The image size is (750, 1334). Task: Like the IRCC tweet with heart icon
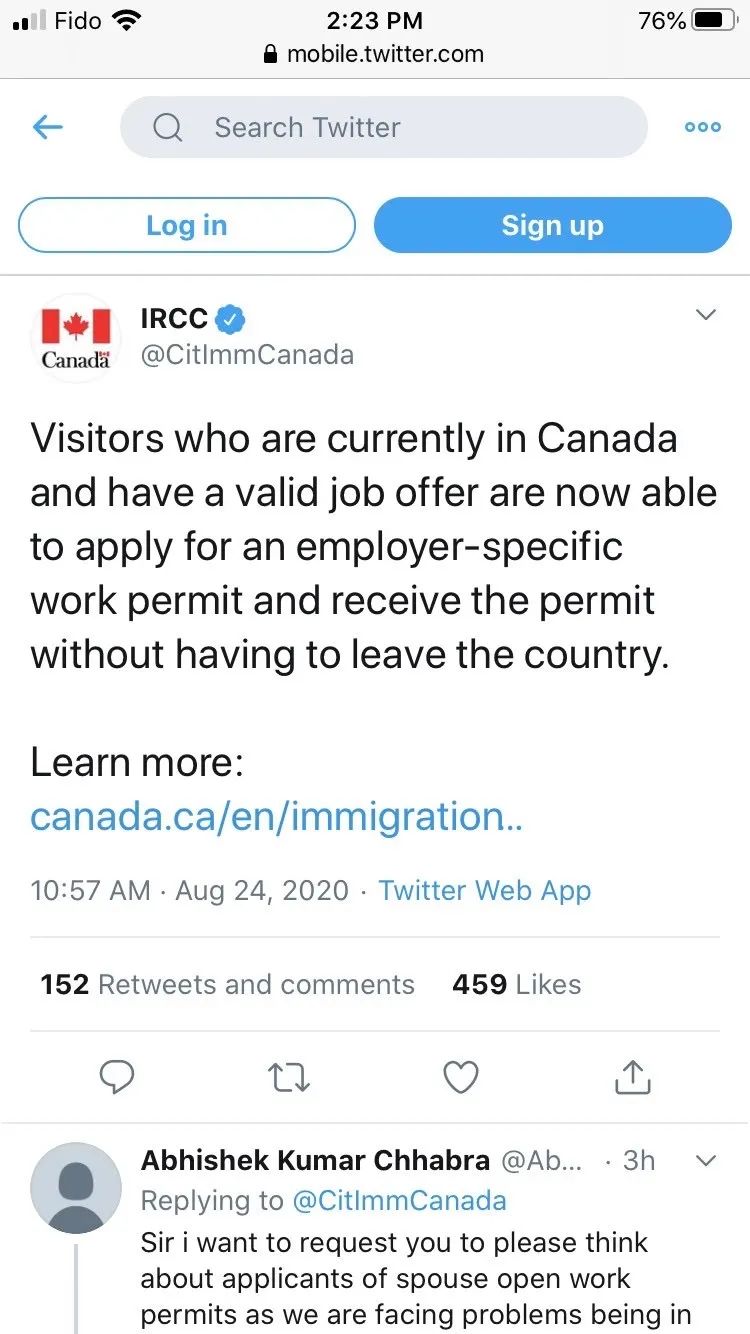click(x=461, y=1077)
